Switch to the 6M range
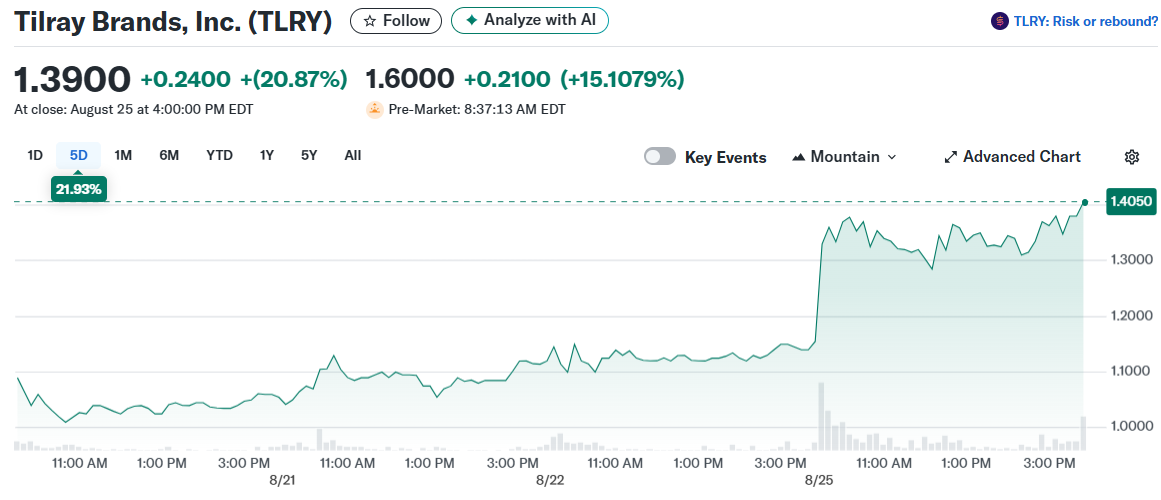This screenshot has height=500, width=1161. [x=169, y=156]
